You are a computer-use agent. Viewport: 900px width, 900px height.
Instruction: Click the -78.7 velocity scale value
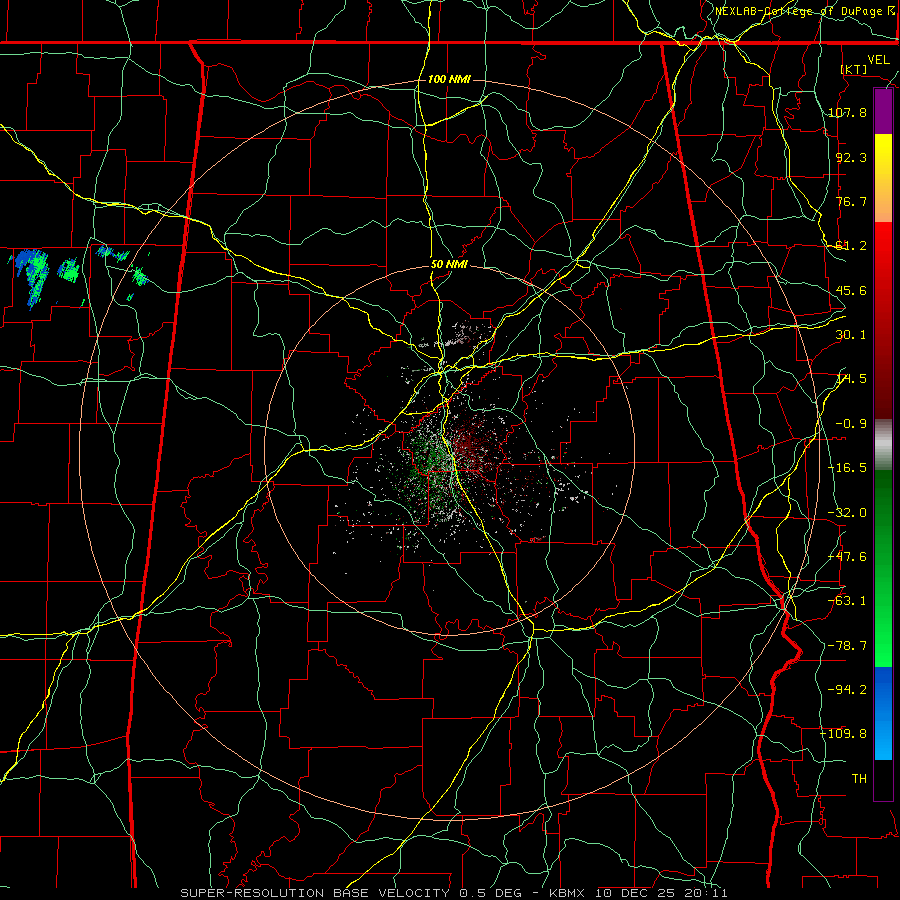(x=848, y=646)
